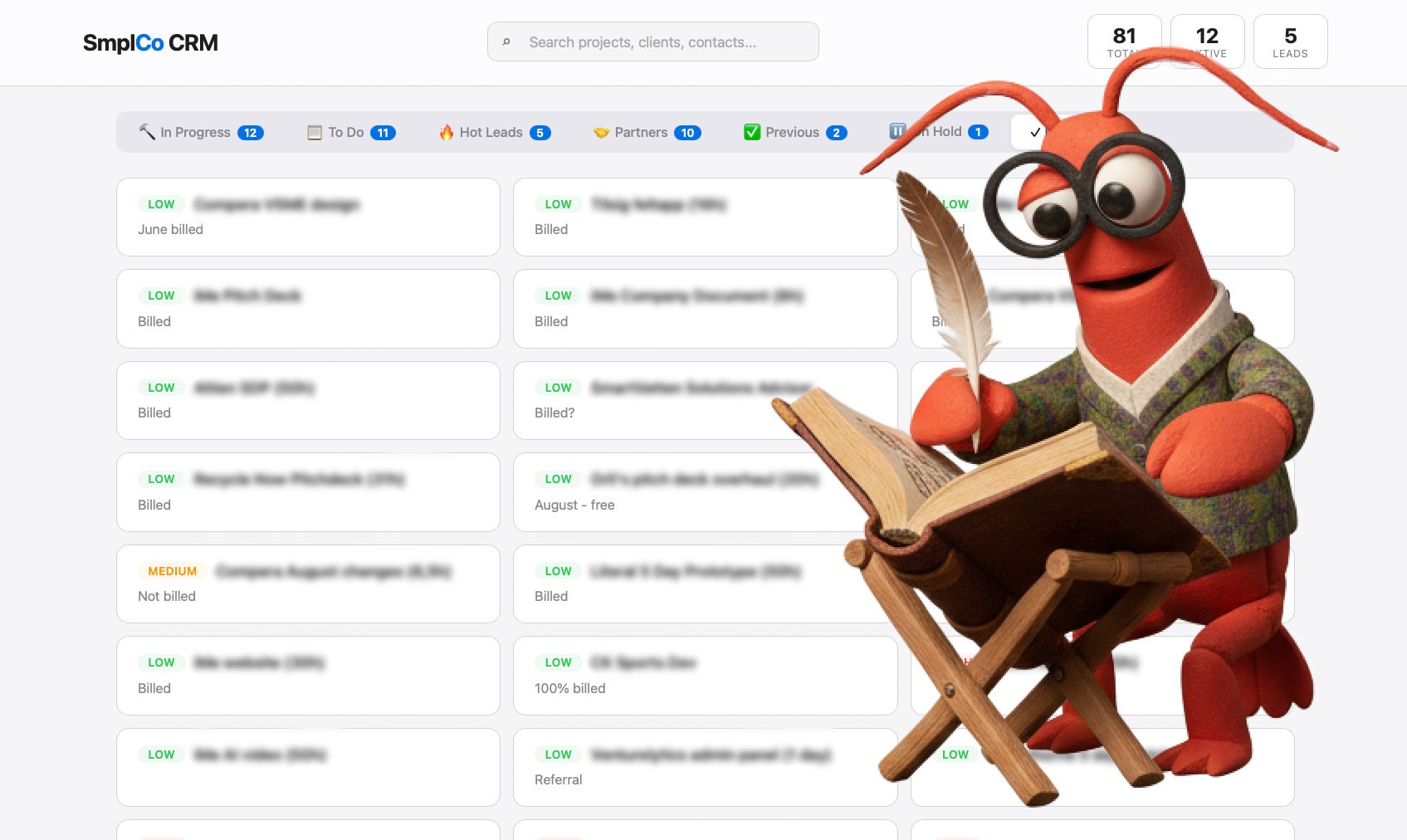
Task: Click the count badge showing 12 on In Progress
Action: [250, 132]
